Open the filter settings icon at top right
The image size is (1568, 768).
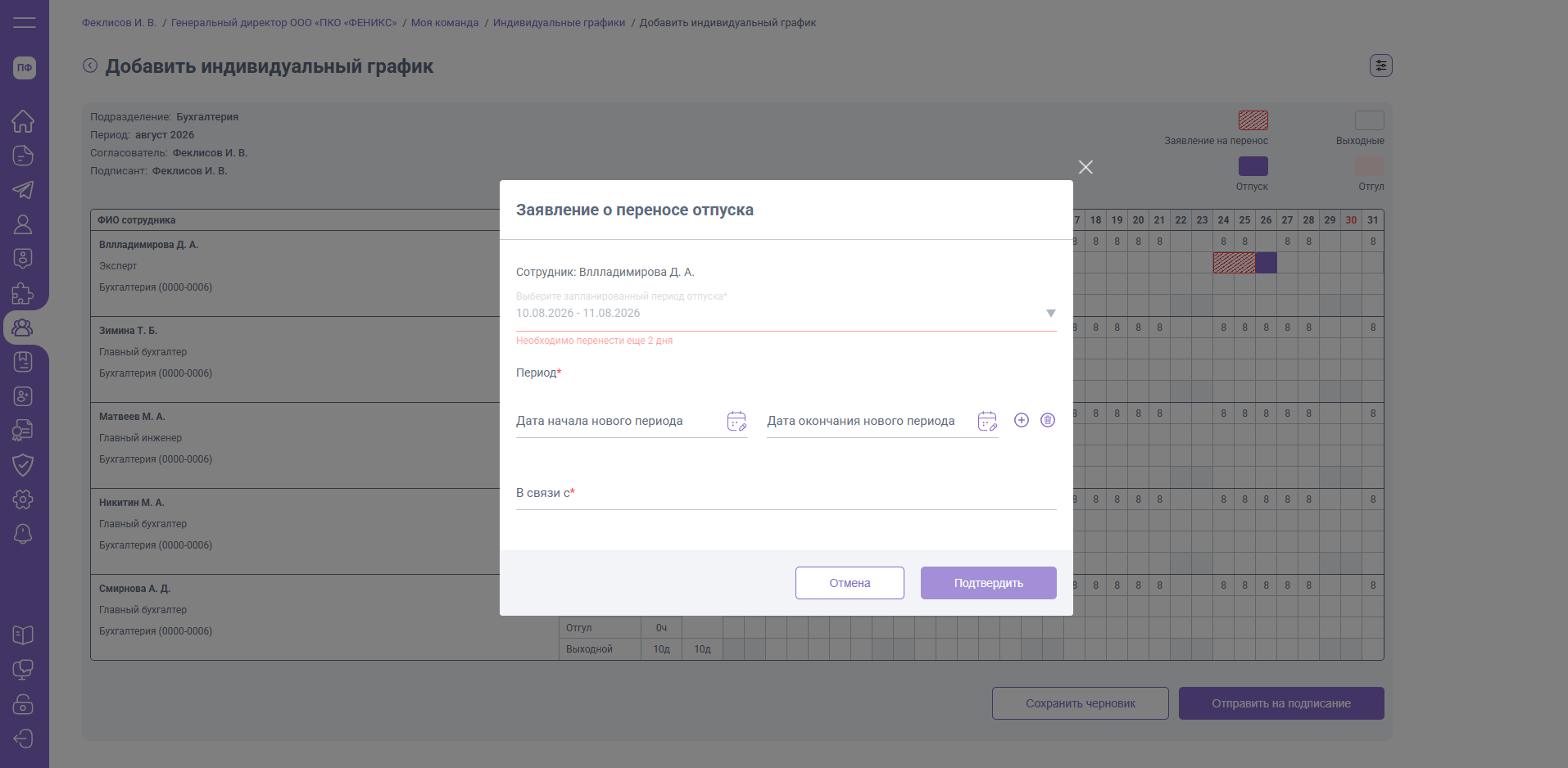(x=1381, y=66)
